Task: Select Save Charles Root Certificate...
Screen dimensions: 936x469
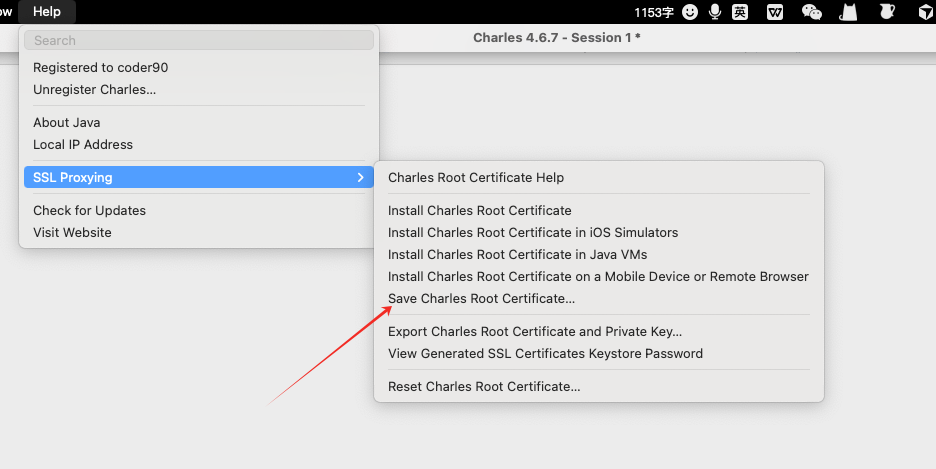Action: [x=599, y=298]
